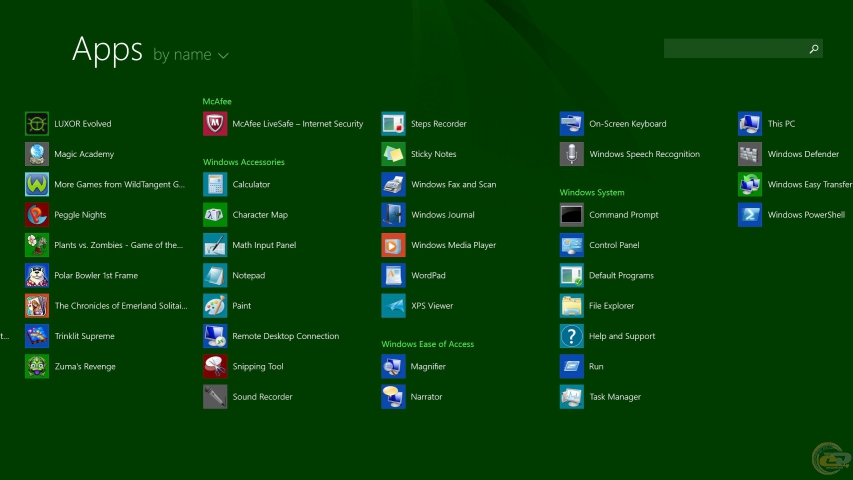
Task: Click the 'Windows Defender' label text
Action: click(803, 154)
